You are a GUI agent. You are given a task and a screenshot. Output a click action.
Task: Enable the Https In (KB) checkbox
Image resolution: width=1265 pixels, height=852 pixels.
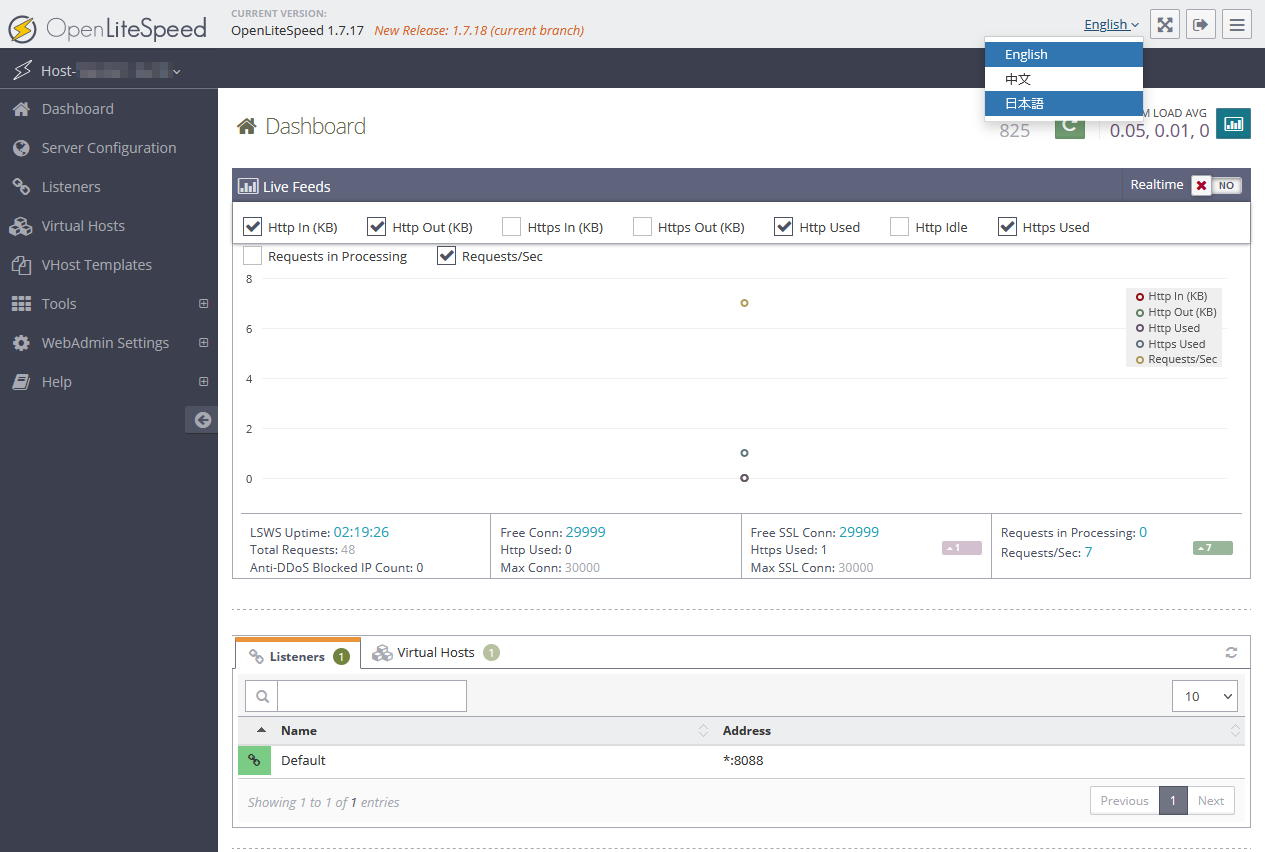(x=512, y=227)
